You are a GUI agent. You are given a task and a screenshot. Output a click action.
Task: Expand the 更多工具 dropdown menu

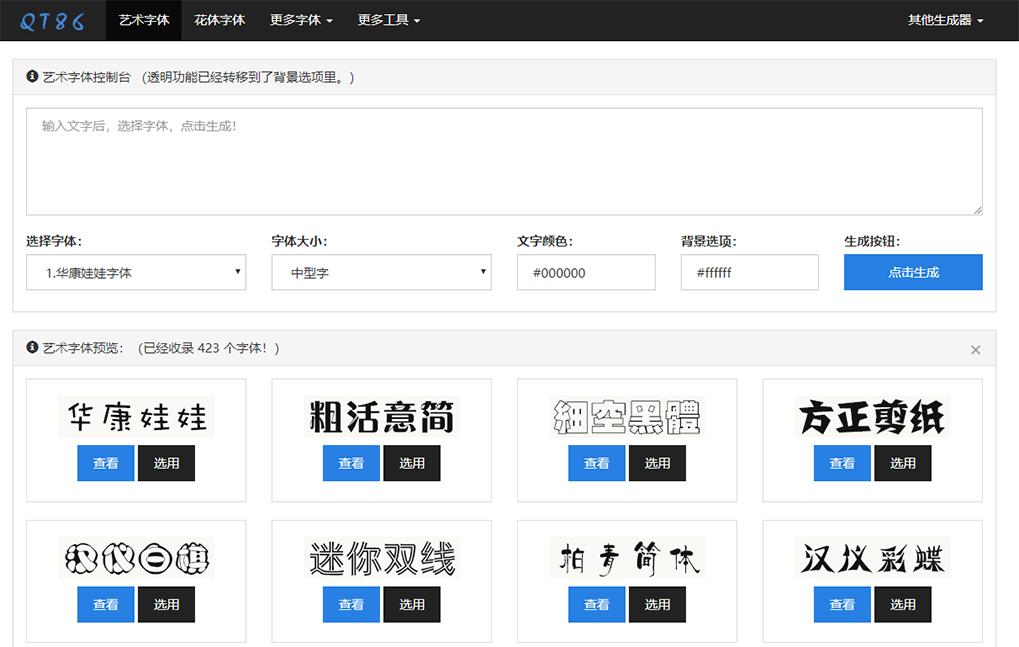pos(389,20)
